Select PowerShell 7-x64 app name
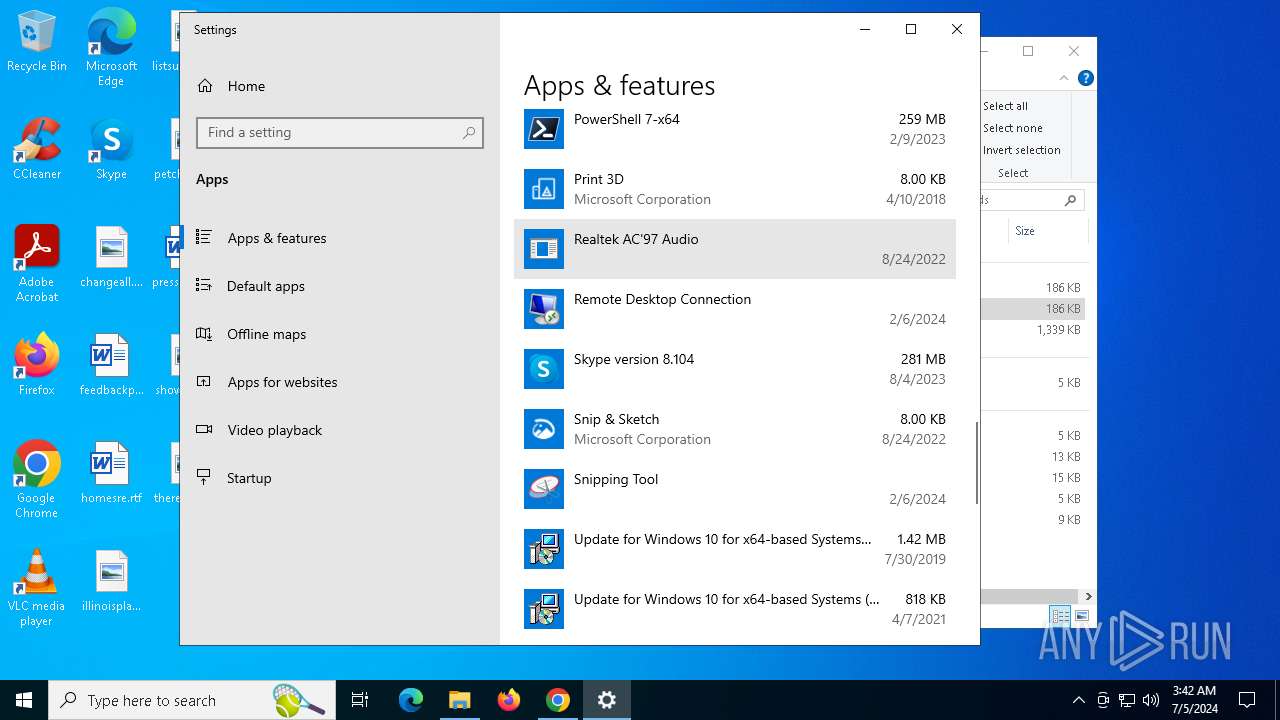This screenshot has width=1280, height=720. pyautogui.click(x=626, y=119)
